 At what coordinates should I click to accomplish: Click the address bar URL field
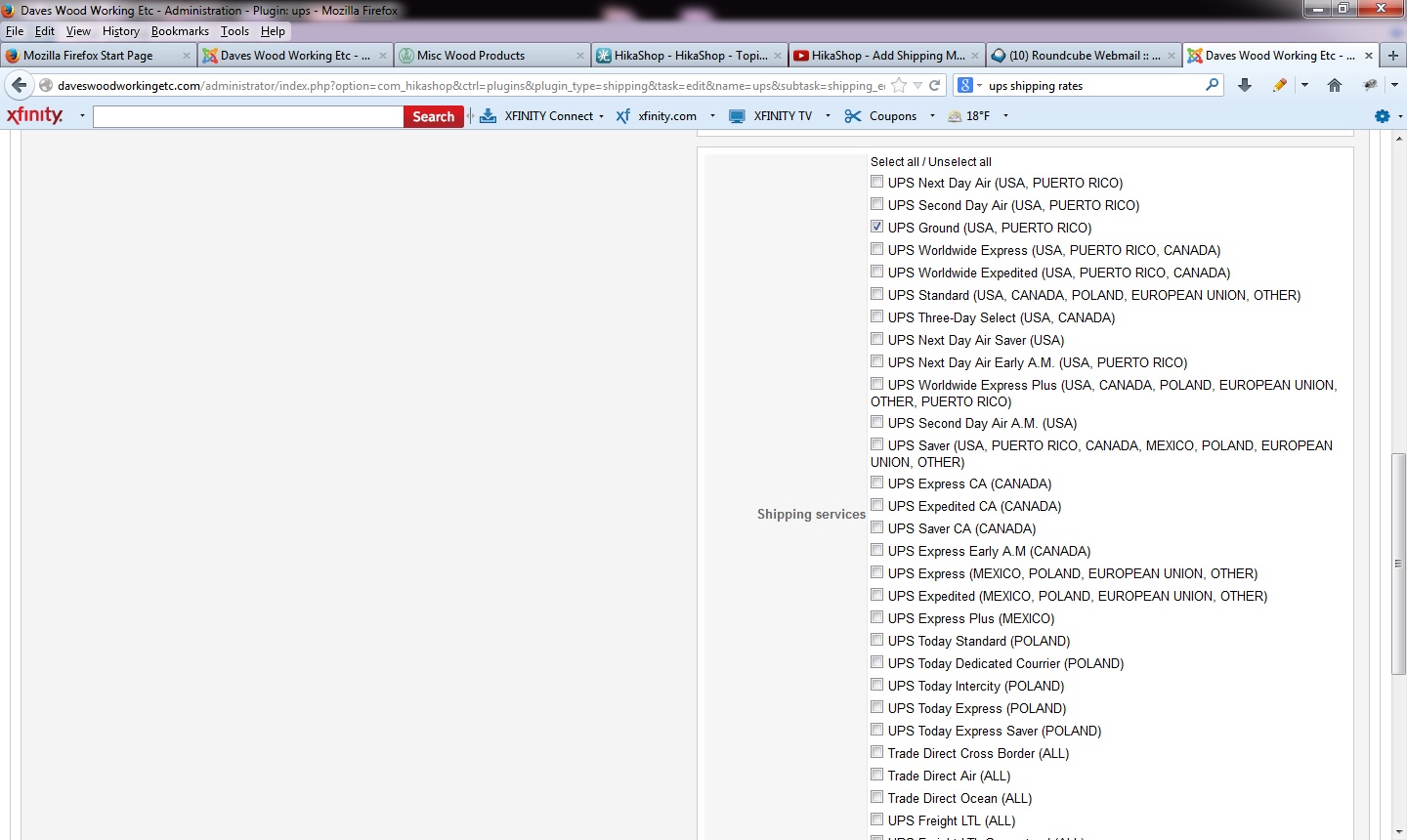coord(471,86)
